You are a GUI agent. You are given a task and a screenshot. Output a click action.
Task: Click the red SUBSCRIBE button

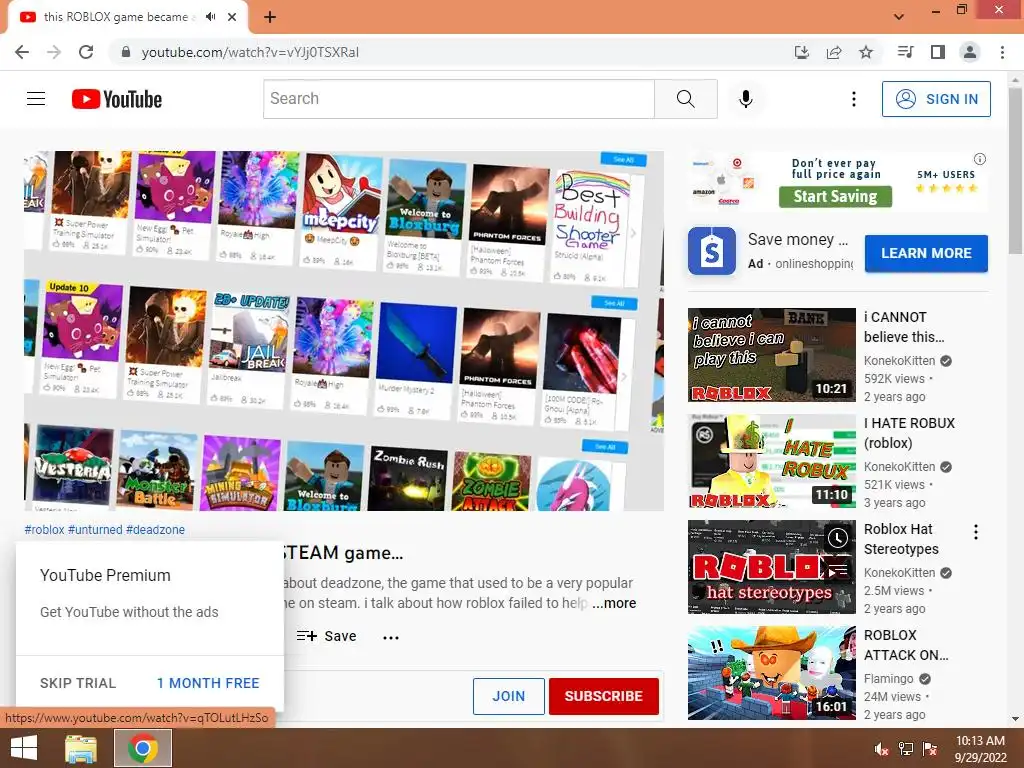click(603, 696)
